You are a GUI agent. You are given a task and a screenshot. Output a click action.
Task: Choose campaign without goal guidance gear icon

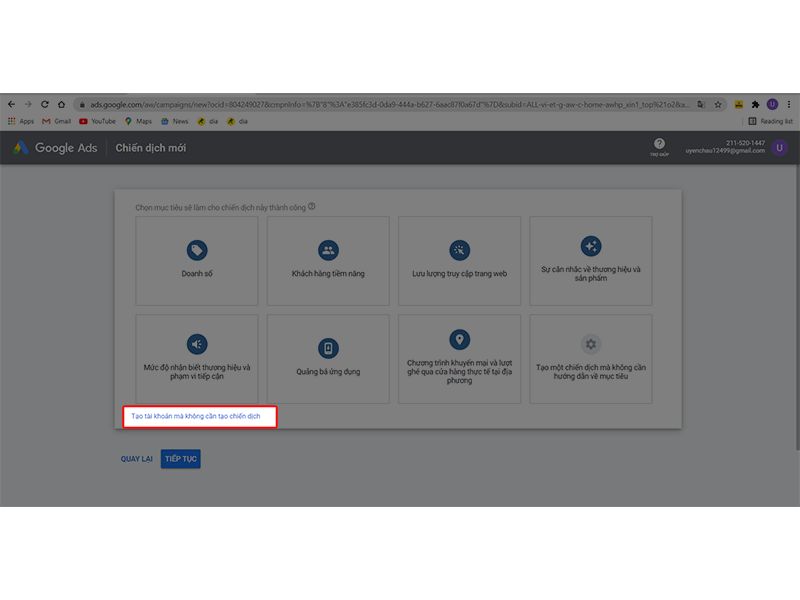coord(590,345)
